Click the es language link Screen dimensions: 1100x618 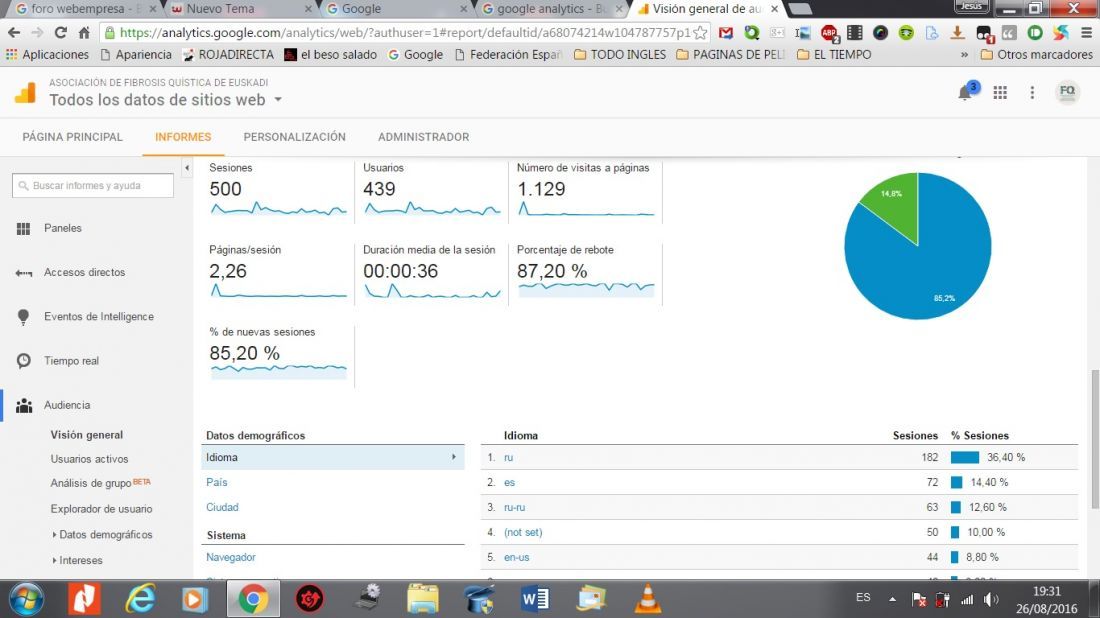(509, 483)
